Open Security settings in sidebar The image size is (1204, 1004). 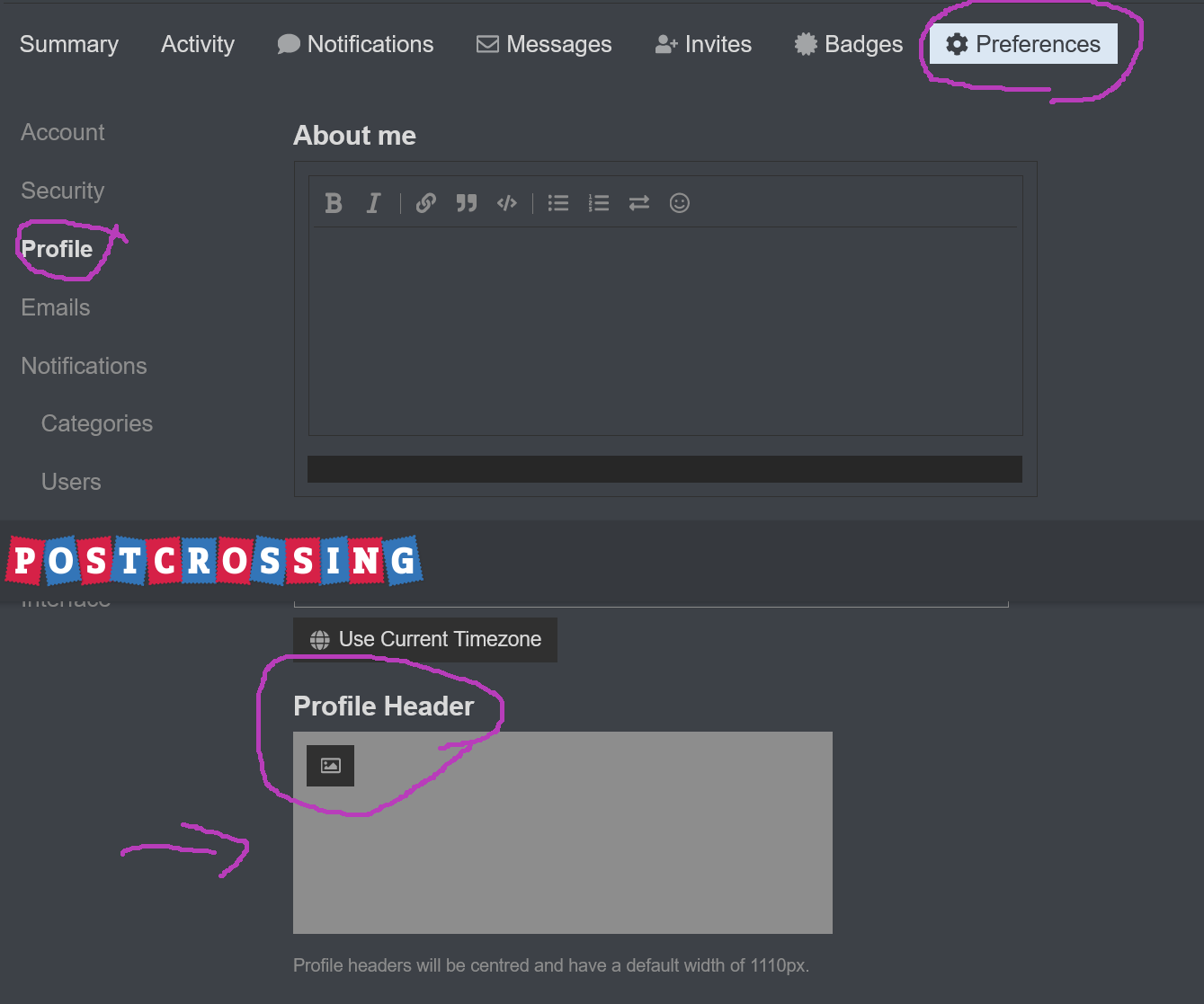[63, 191]
